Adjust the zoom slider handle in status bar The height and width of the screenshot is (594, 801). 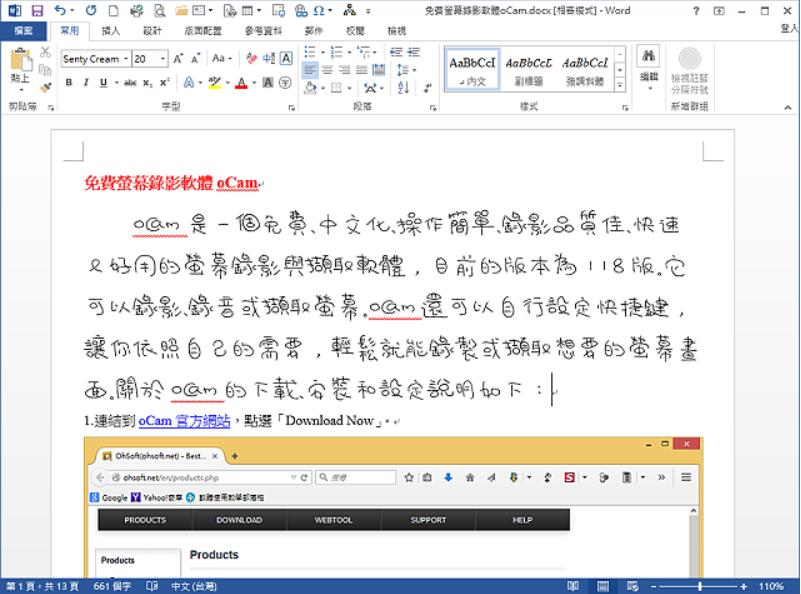coord(700,586)
